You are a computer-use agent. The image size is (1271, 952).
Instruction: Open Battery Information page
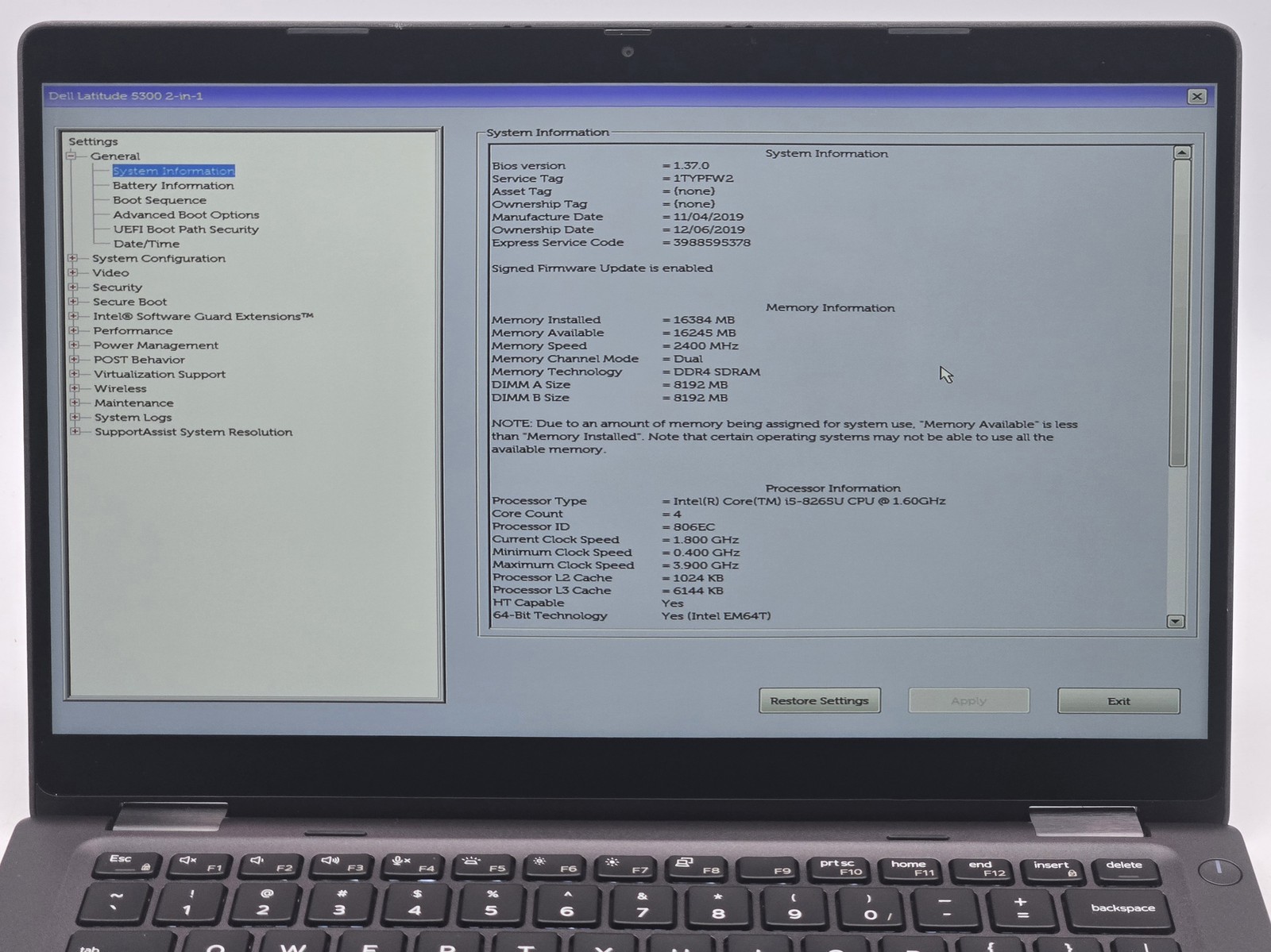click(173, 186)
